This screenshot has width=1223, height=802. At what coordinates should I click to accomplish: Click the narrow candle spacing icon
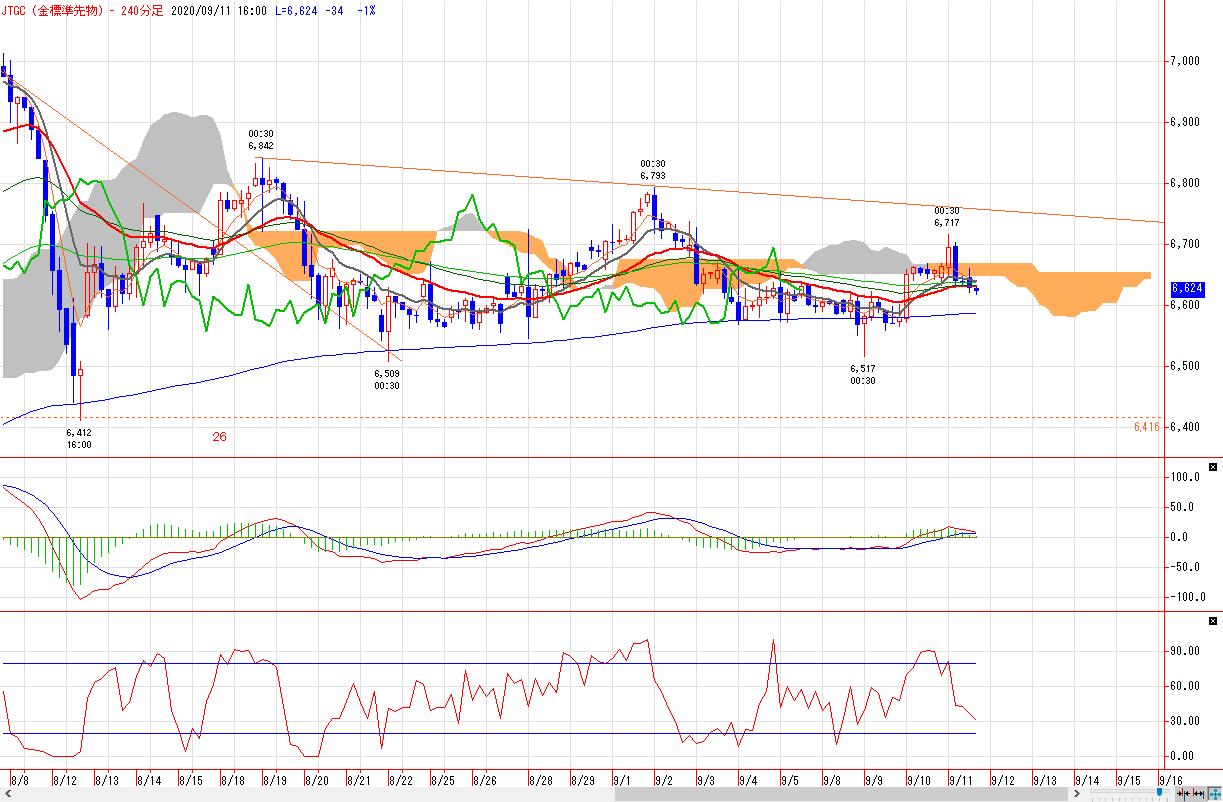1182,794
